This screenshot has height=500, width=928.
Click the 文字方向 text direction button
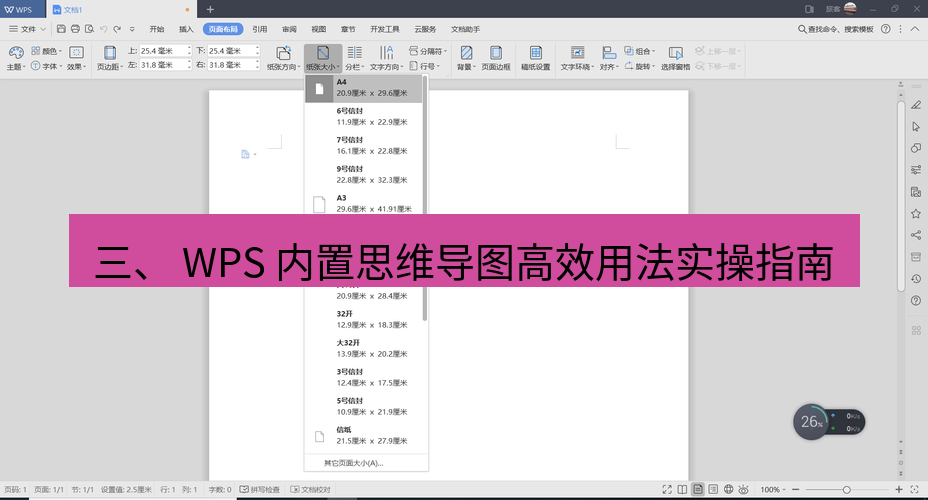pyautogui.click(x=386, y=58)
